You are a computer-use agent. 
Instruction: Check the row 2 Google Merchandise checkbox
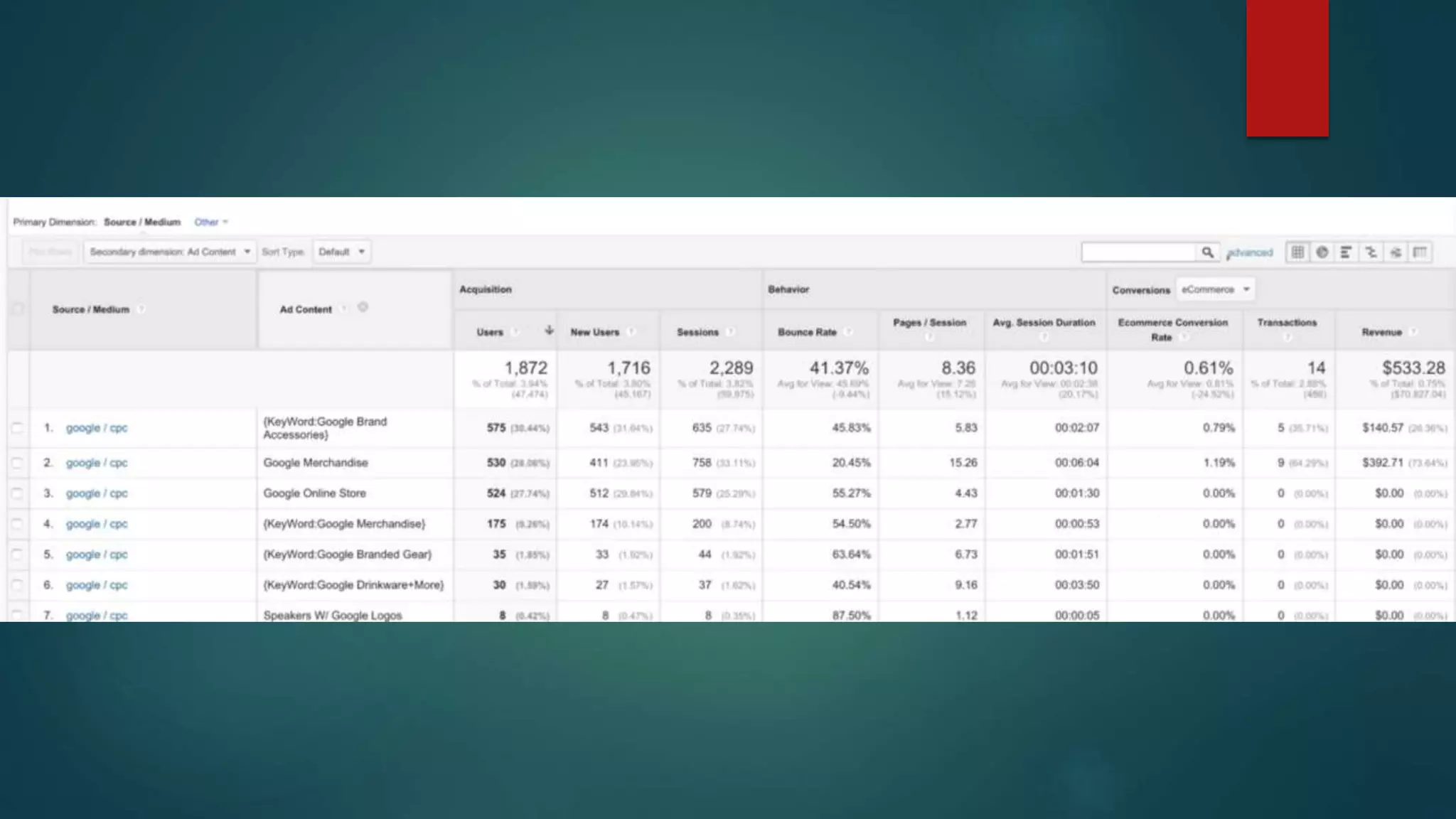tap(17, 463)
